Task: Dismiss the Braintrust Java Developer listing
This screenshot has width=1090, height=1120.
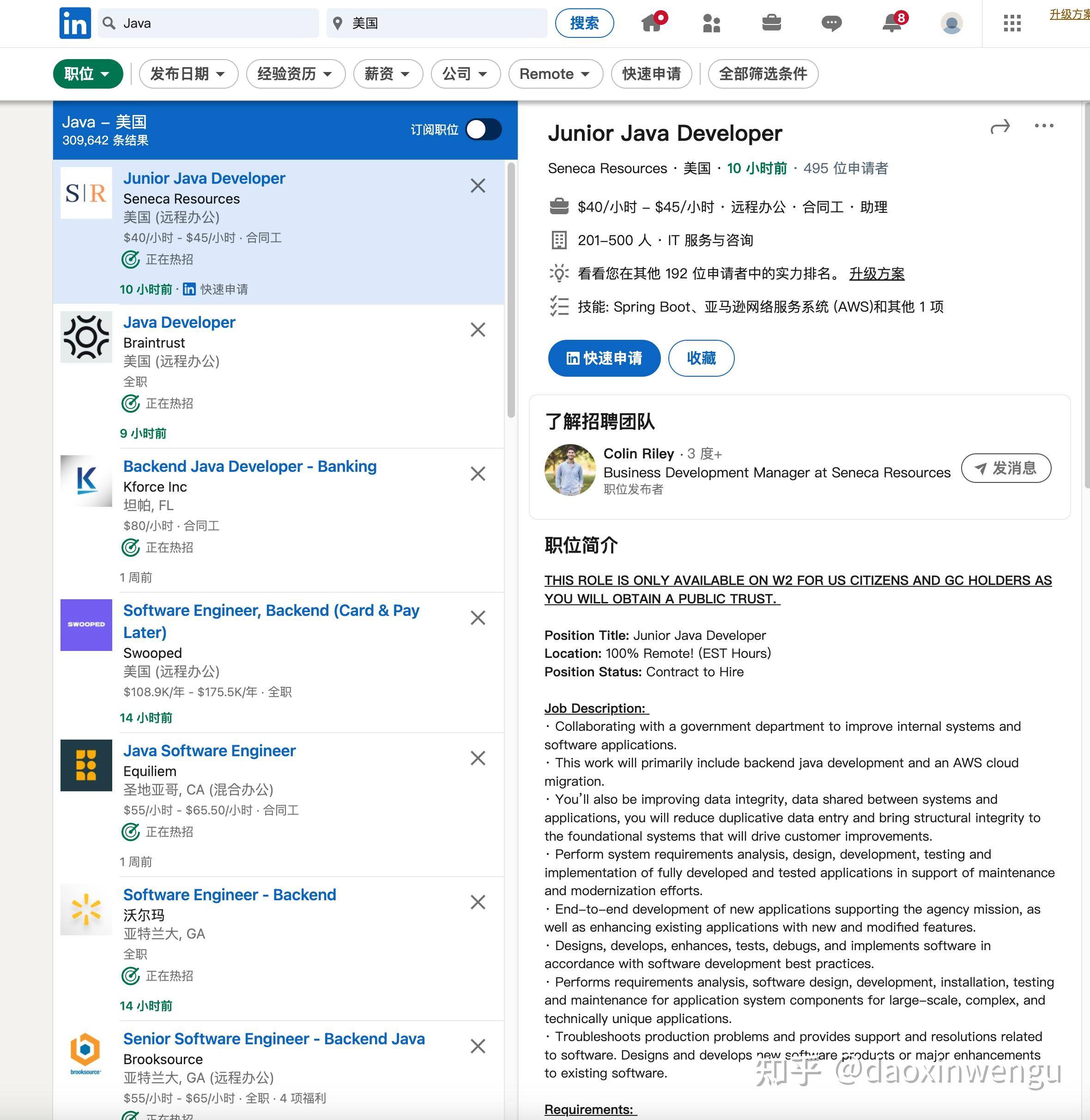Action: click(x=478, y=330)
